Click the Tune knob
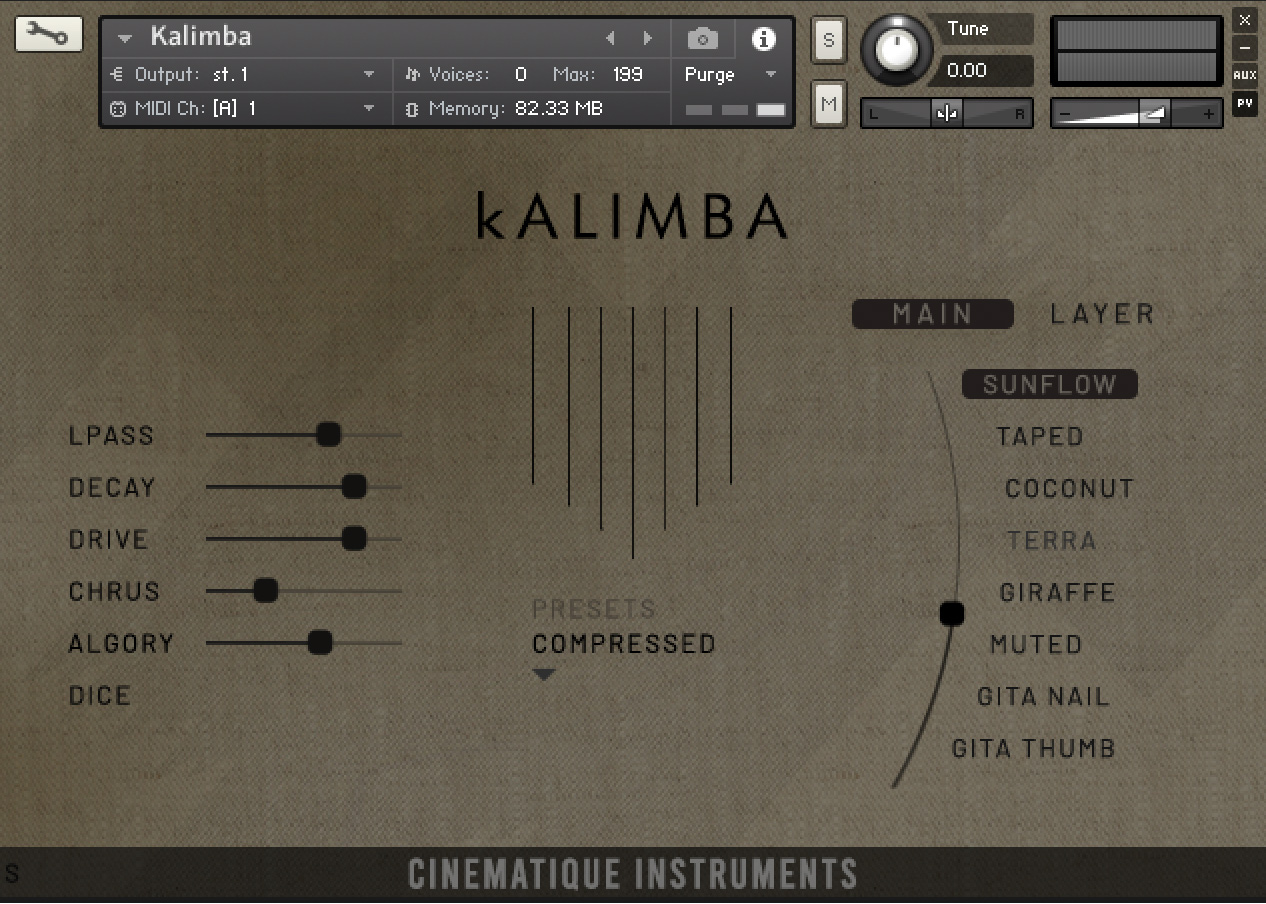 [897, 48]
